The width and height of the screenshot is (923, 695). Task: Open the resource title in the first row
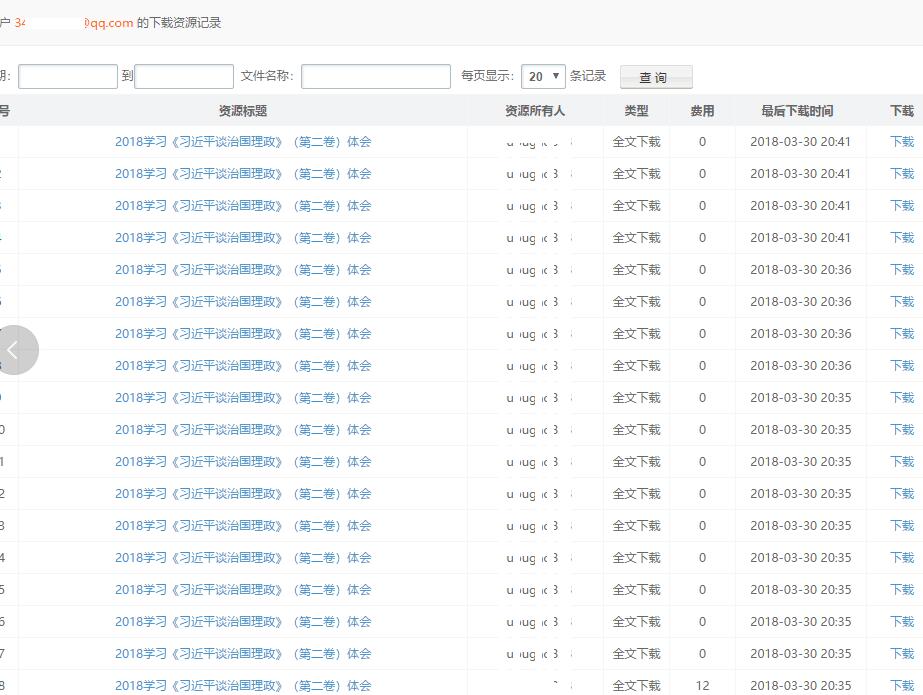(243, 142)
